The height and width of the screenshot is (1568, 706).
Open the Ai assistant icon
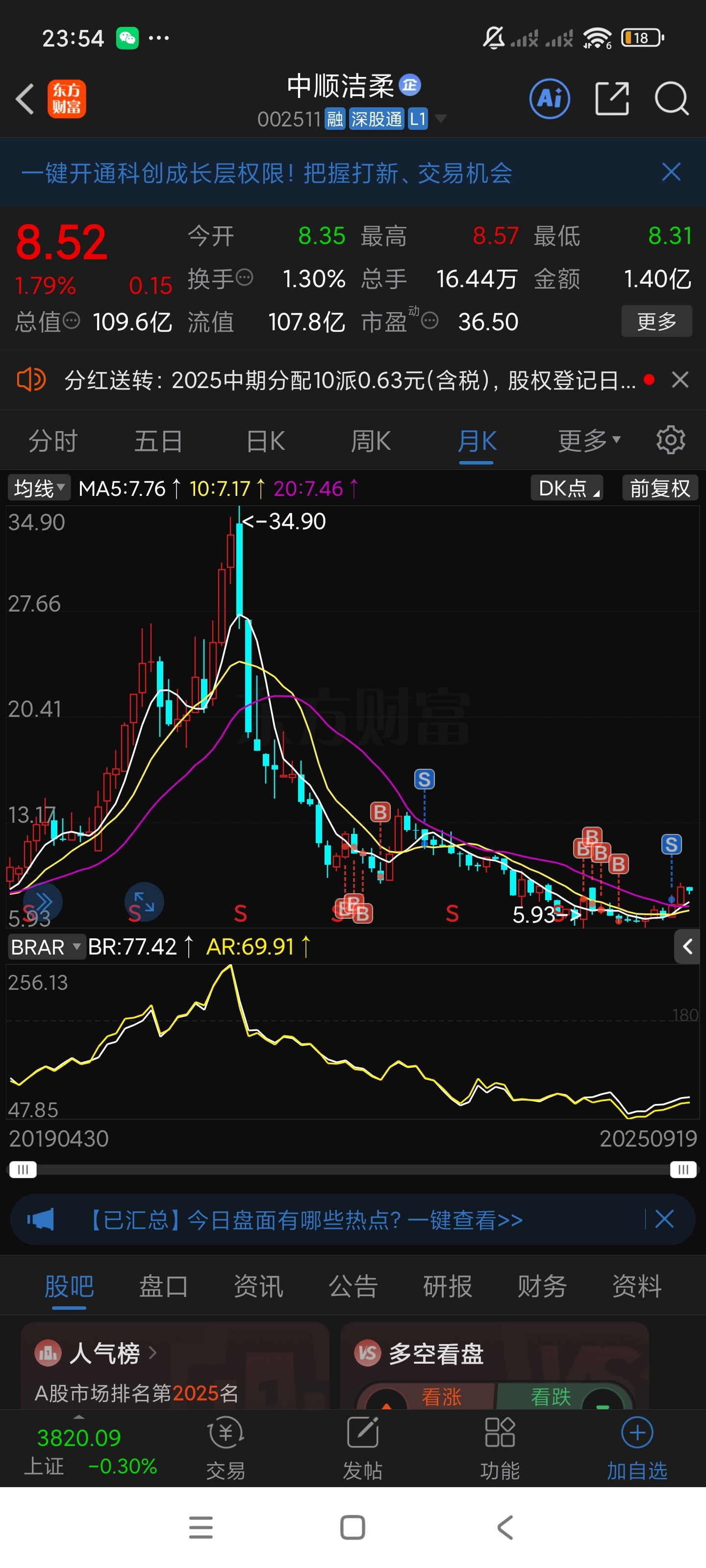550,98
